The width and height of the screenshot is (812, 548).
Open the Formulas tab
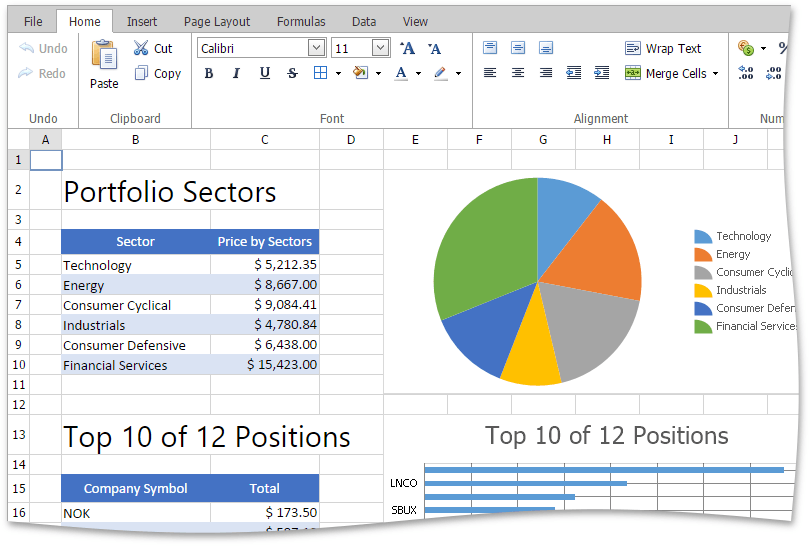click(301, 22)
